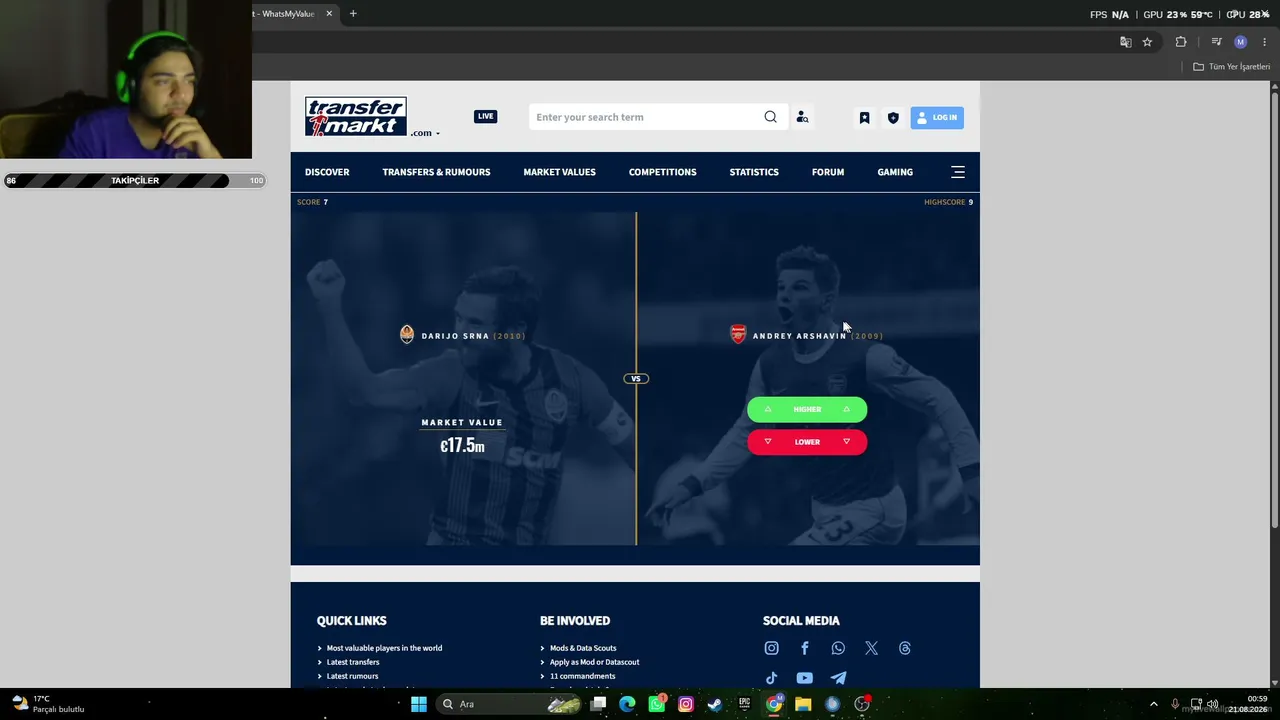Open the watchlist bookmark icon
Viewport: 1280px width, 720px height.
tap(864, 117)
